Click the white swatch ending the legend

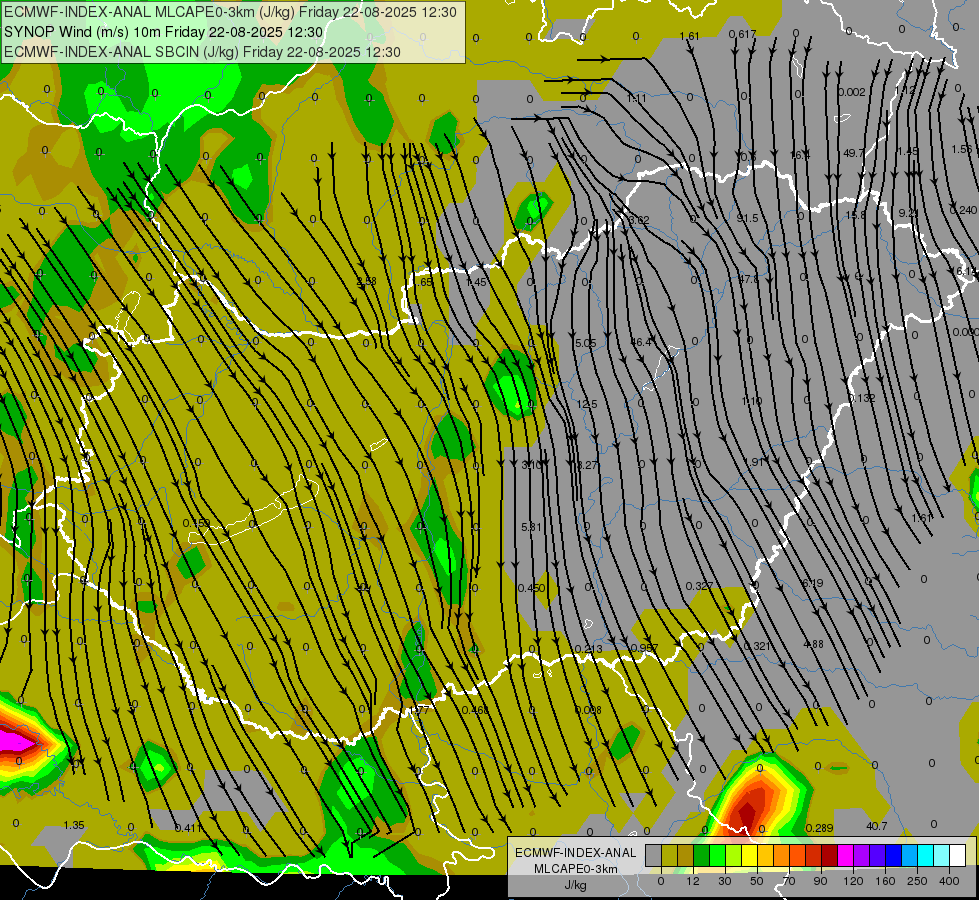pyautogui.click(x=957, y=855)
